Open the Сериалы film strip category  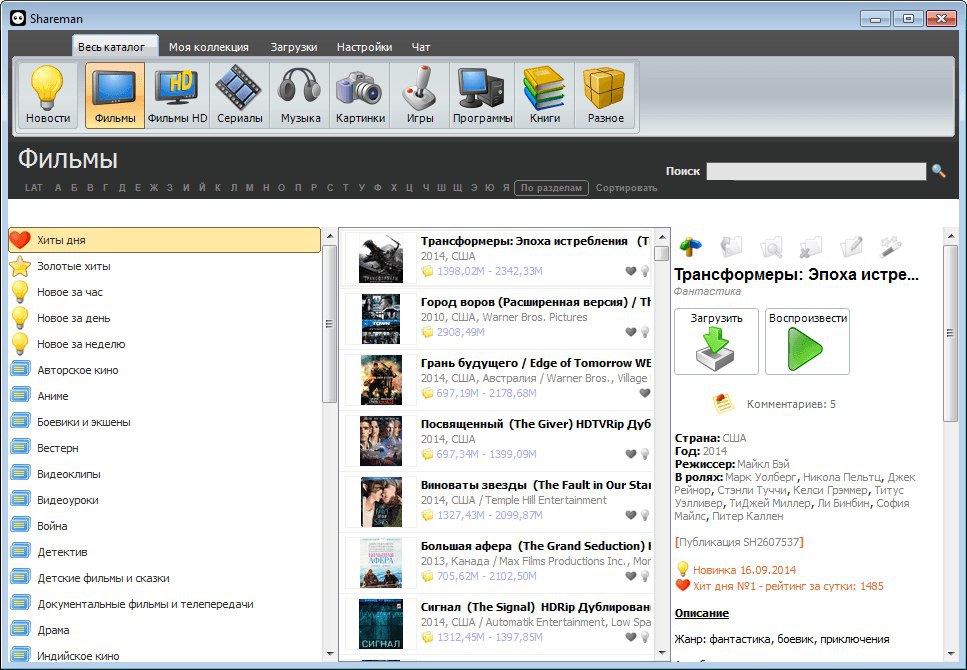click(239, 96)
